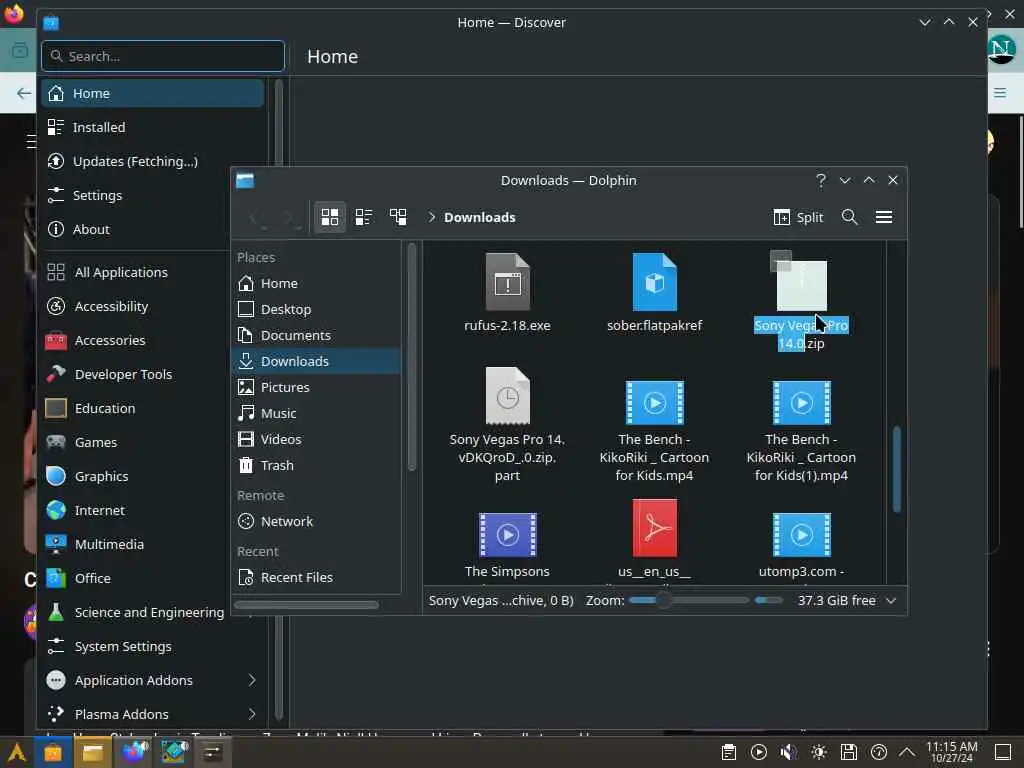1024x768 pixels.
Task: Open Developer Tools category in Discover
Action: 136,374
